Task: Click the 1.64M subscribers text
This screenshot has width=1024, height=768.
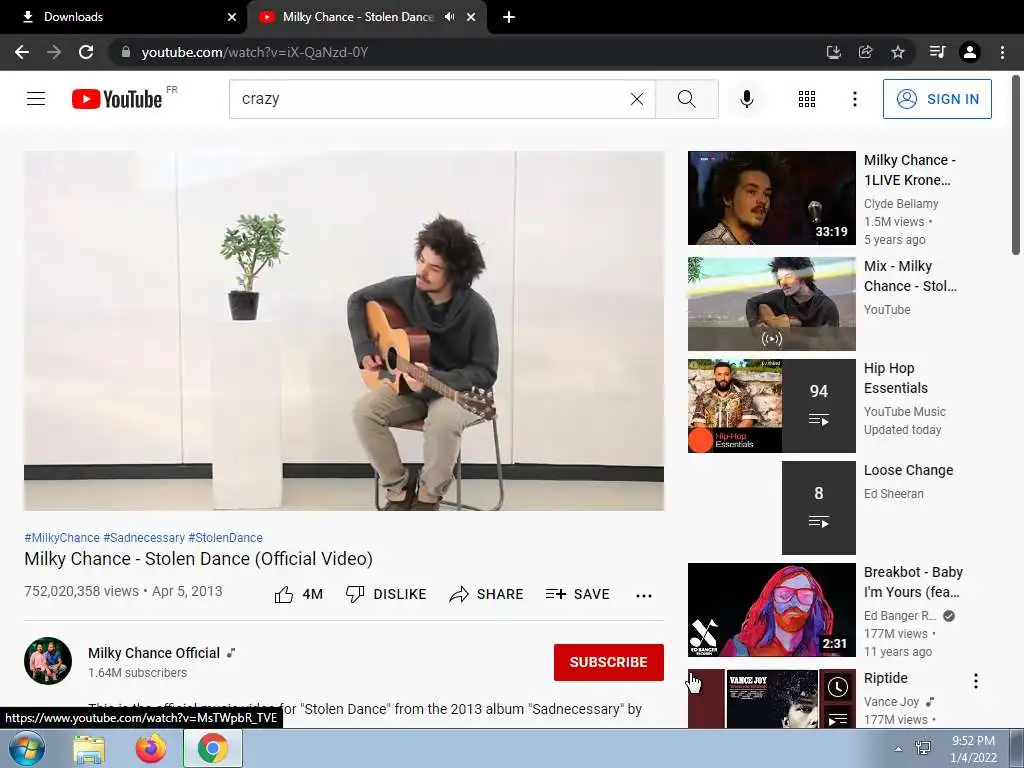Action: pyautogui.click(x=138, y=673)
